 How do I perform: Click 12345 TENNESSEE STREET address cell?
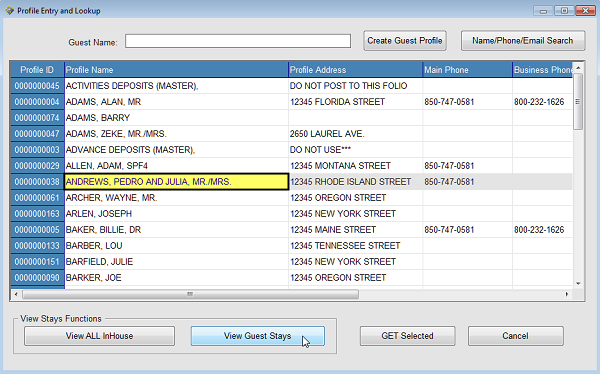[355, 246]
